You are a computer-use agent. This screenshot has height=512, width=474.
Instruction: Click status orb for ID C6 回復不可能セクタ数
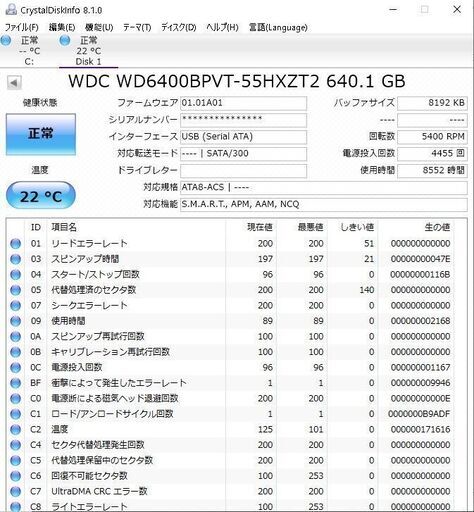[15, 476]
